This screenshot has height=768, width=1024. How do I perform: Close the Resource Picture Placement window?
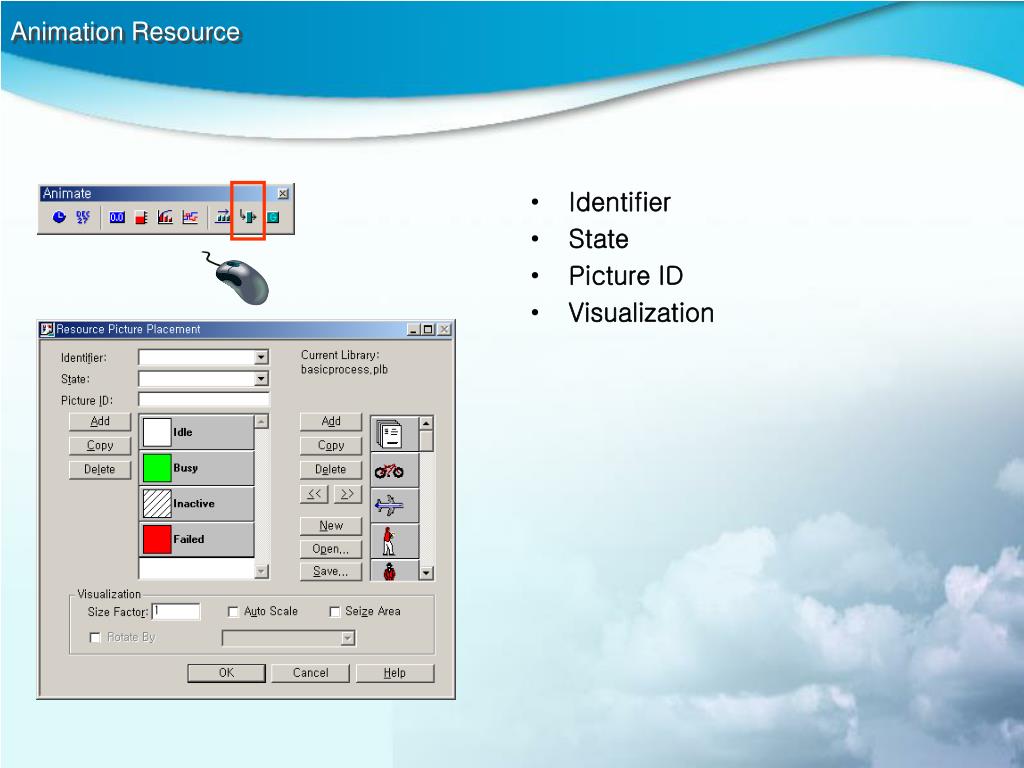point(444,330)
